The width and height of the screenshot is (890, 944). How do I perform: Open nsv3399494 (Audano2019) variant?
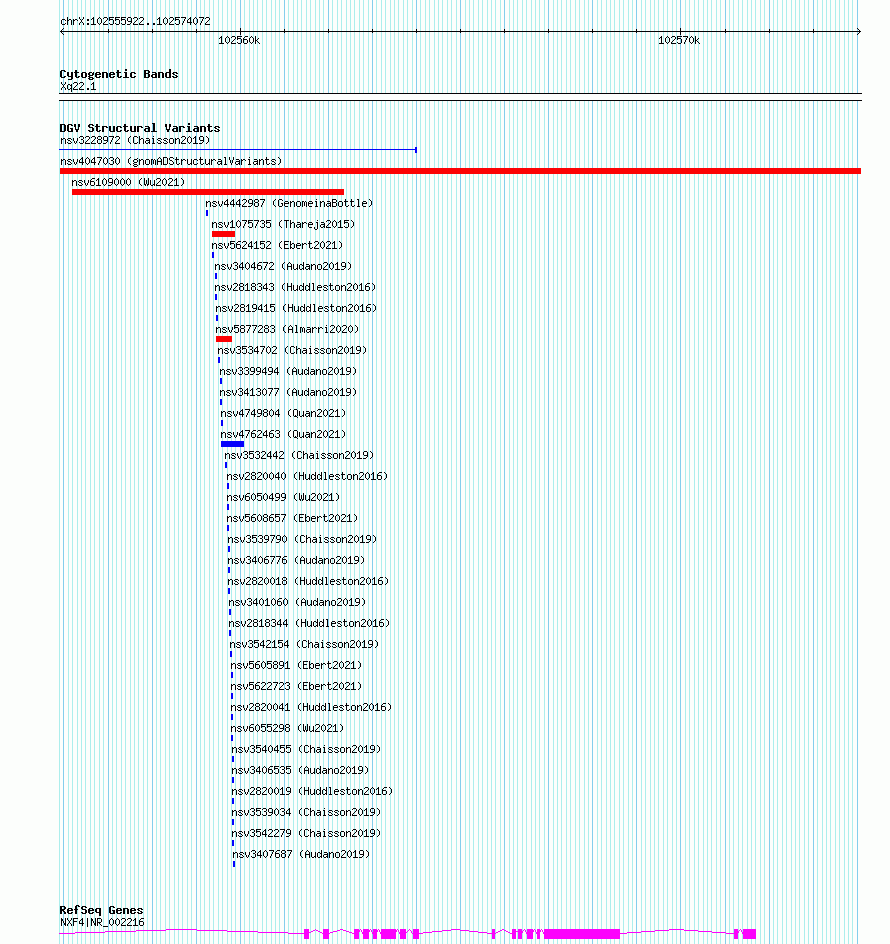click(288, 371)
